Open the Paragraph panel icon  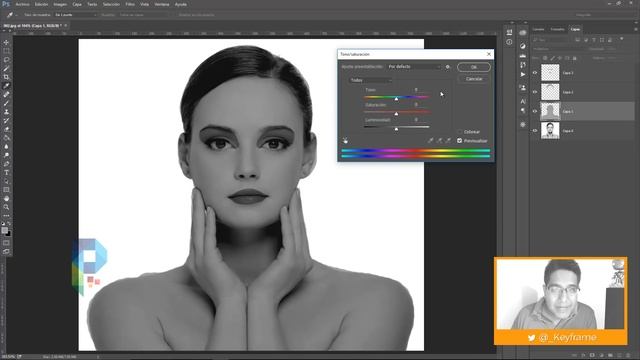click(x=523, y=110)
